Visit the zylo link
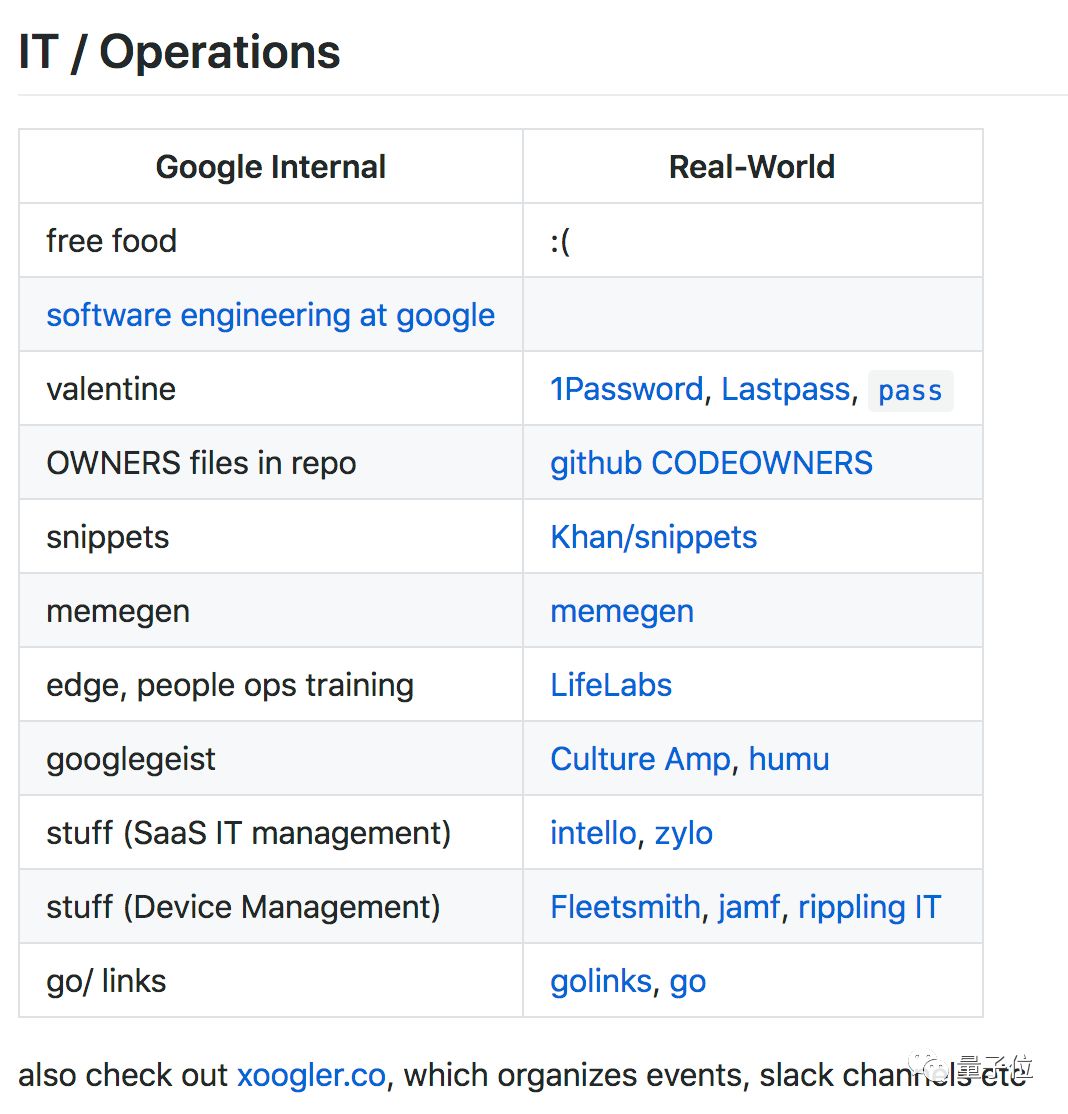 coord(684,835)
